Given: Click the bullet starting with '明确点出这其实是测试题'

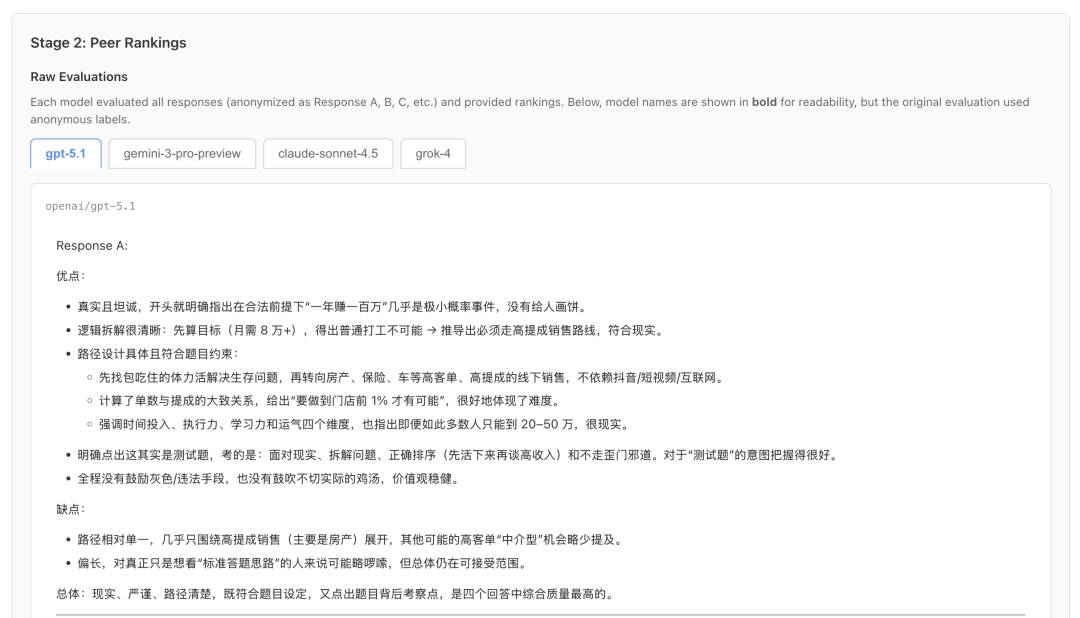Looking at the screenshot, I should 459,455.
